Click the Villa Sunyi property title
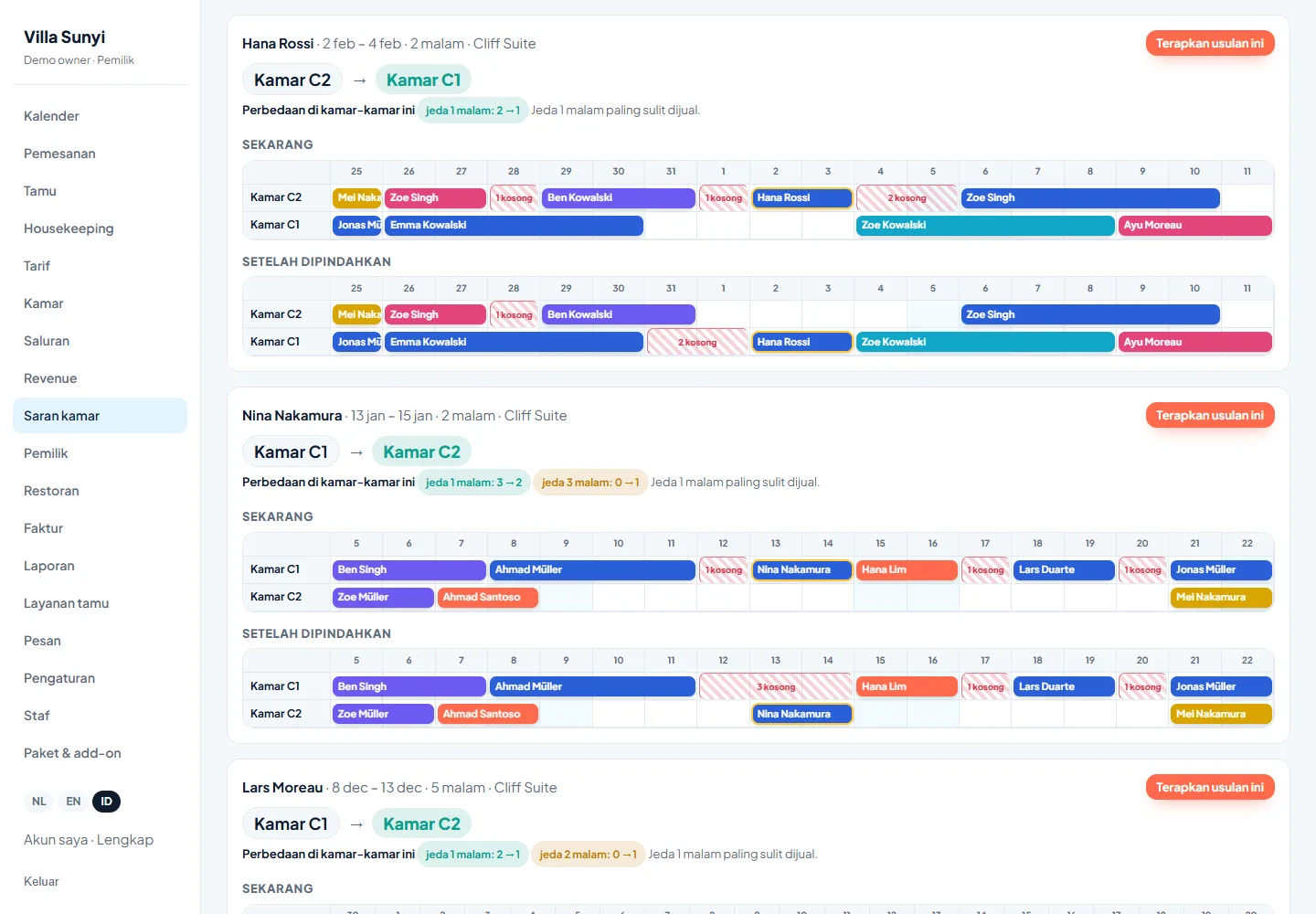The width and height of the screenshot is (1316, 914). point(64,37)
